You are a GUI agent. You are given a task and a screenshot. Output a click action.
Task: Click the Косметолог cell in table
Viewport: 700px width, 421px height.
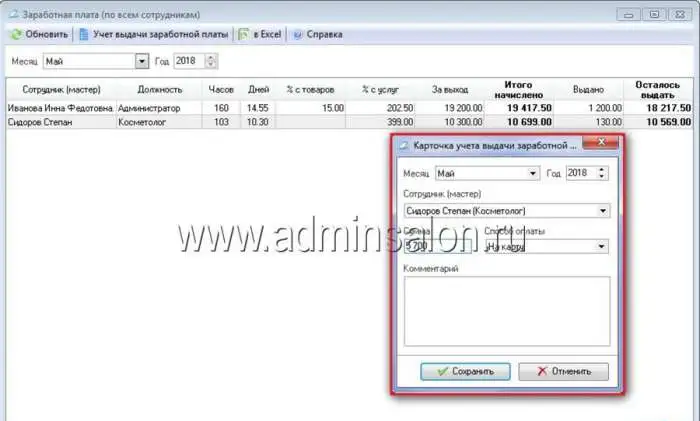click(159, 122)
